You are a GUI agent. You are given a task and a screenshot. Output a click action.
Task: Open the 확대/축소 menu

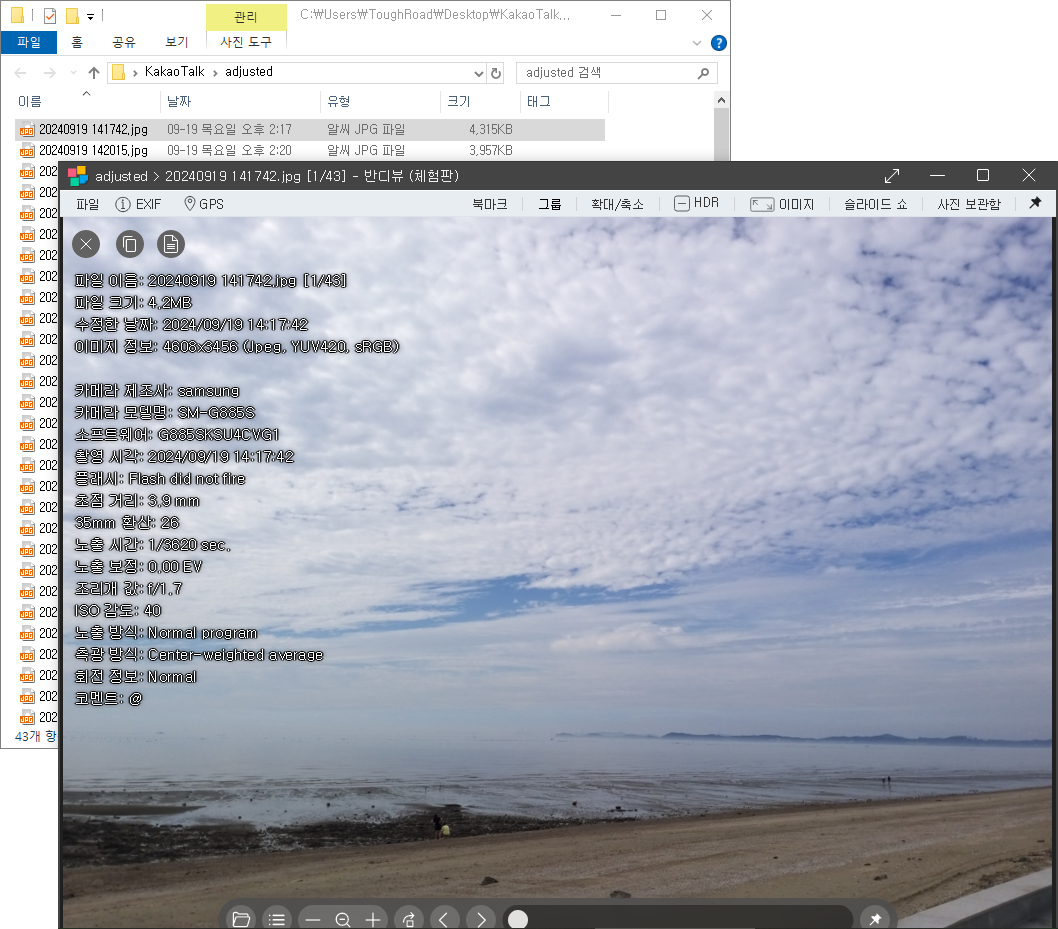(x=617, y=204)
